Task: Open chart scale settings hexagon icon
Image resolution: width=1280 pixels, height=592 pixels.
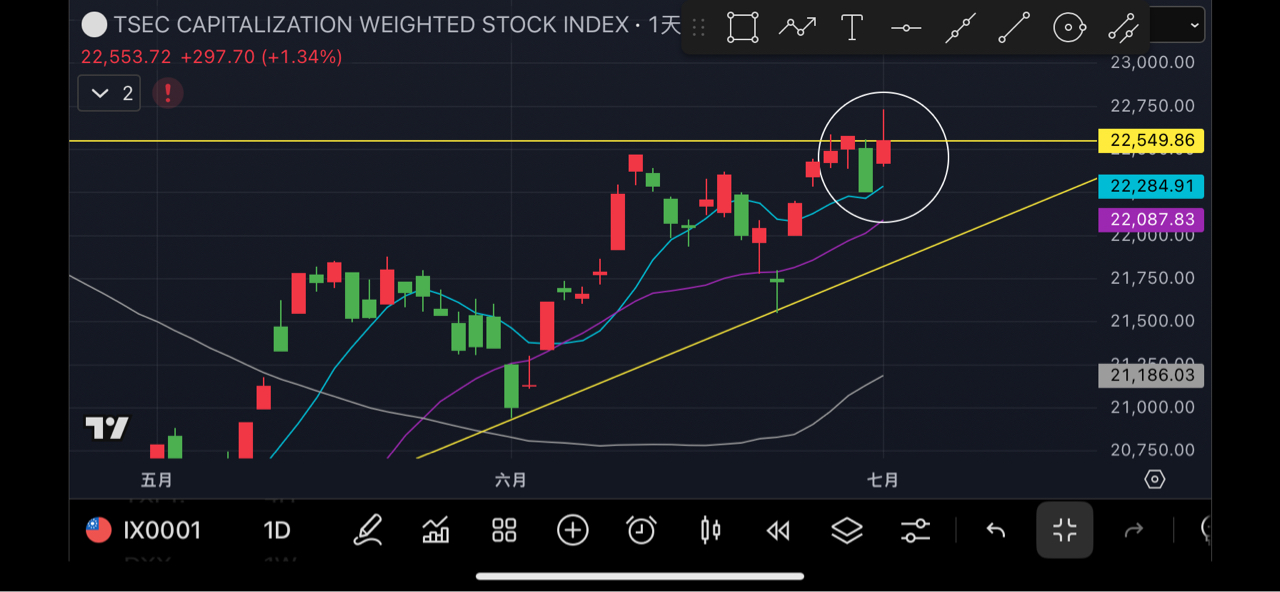Action: [x=1155, y=480]
